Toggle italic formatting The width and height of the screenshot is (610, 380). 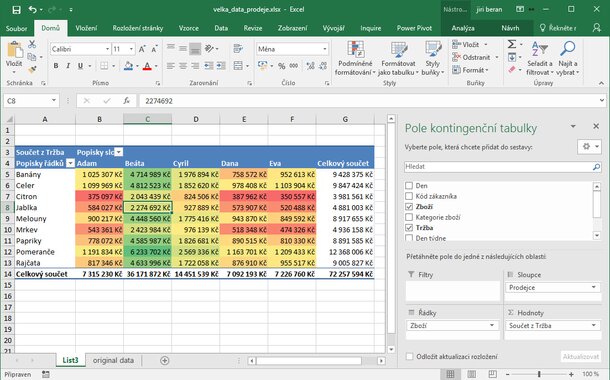tap(68, 66)
